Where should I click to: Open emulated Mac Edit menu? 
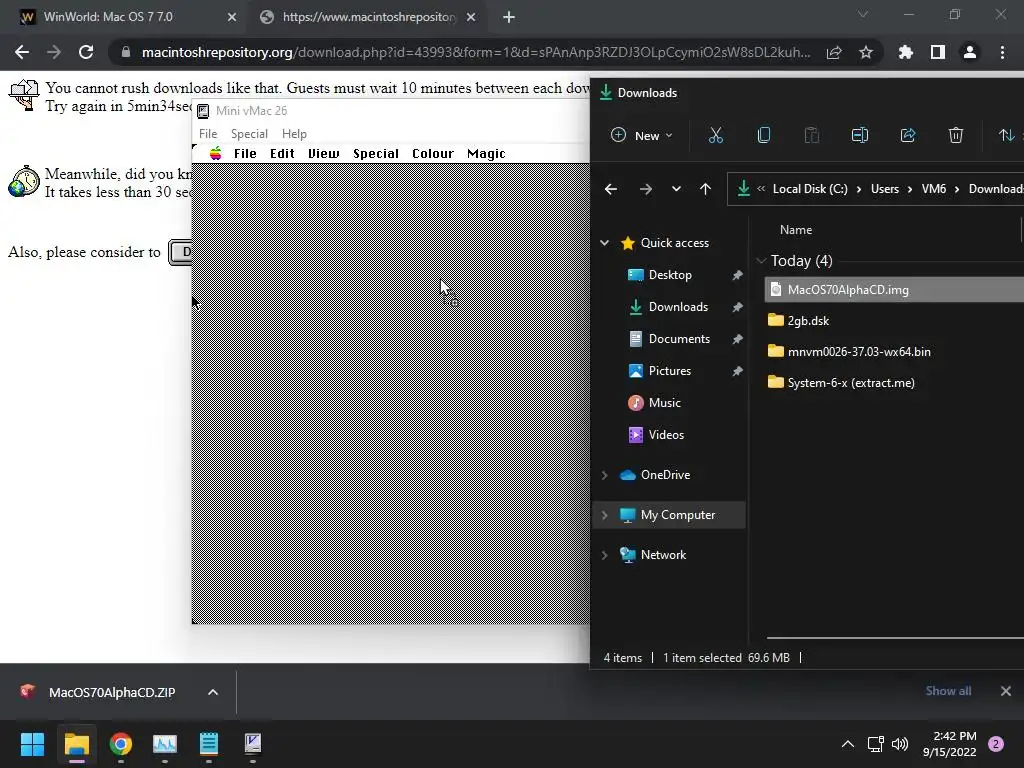coord(282,153)
